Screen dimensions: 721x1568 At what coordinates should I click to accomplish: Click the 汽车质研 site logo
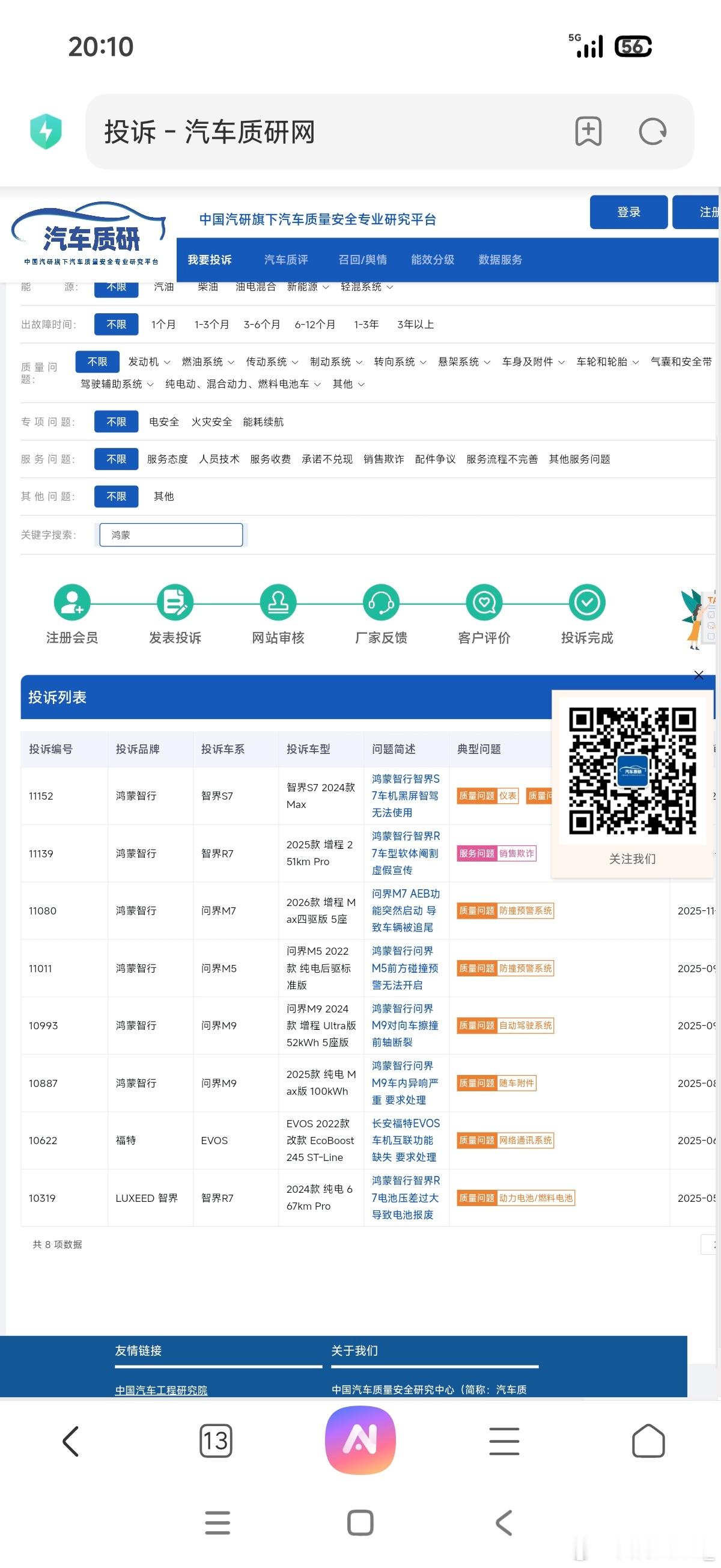90,235
